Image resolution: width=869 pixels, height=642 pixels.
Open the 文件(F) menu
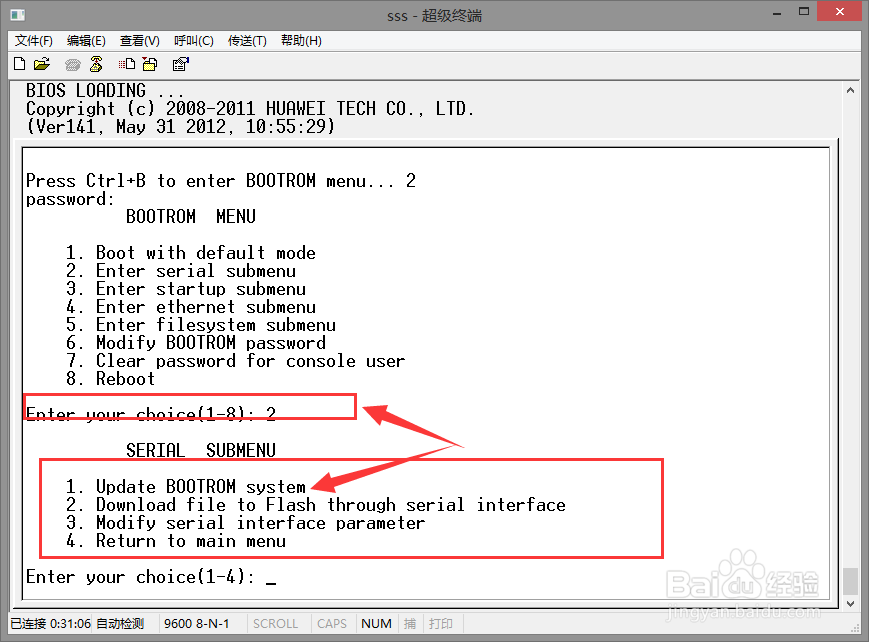coord(34,41)
